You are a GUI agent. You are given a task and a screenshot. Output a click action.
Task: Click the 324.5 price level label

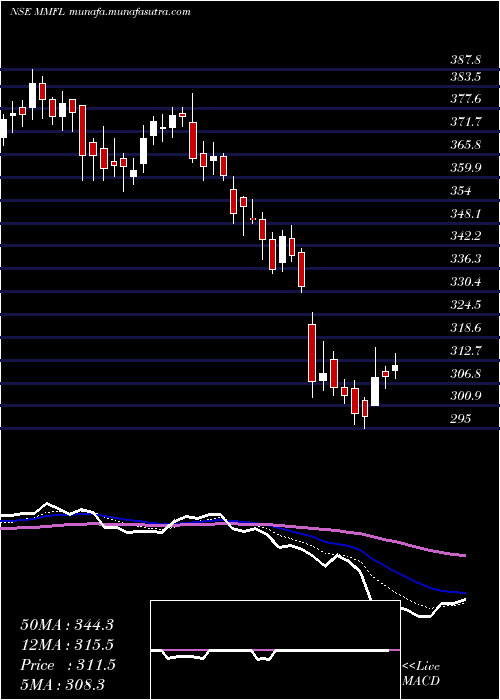click(464, 305)
